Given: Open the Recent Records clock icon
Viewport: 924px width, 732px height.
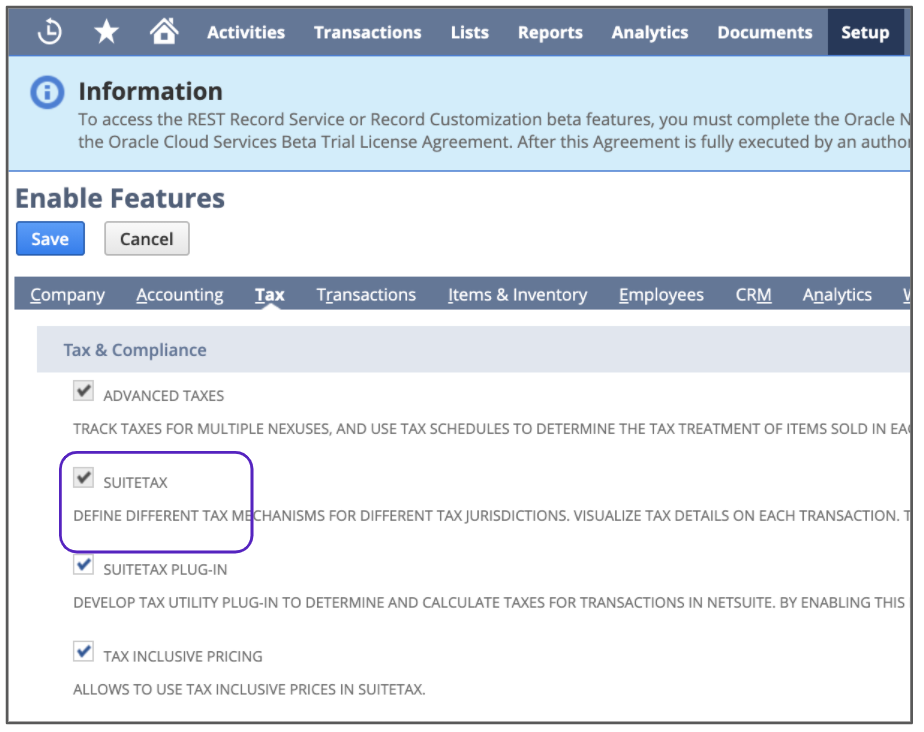Looking at the screenshot, I should coord(49,32).
